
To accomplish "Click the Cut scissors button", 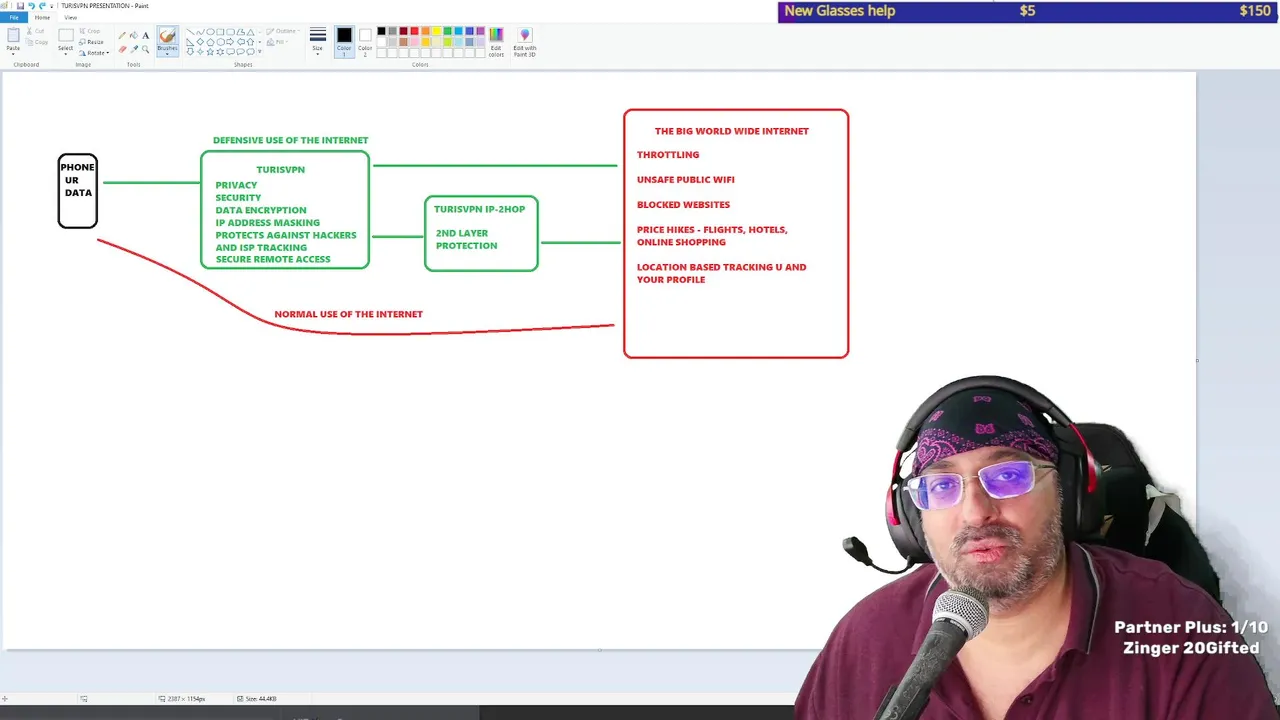I will click(x=36, y=31).
